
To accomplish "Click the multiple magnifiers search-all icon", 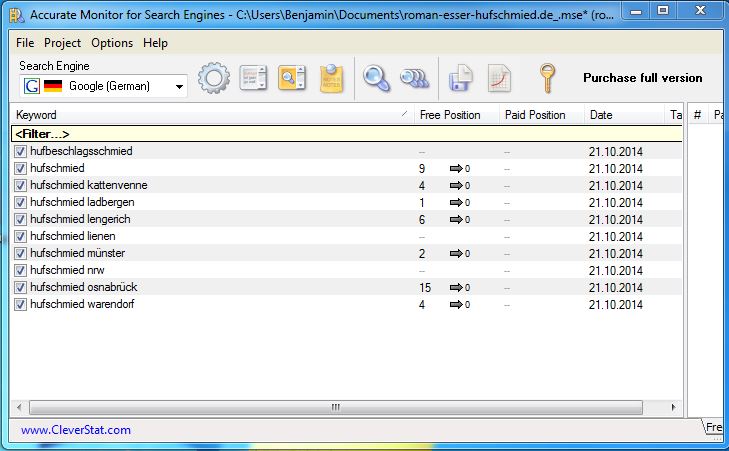I will click(414, 78).
